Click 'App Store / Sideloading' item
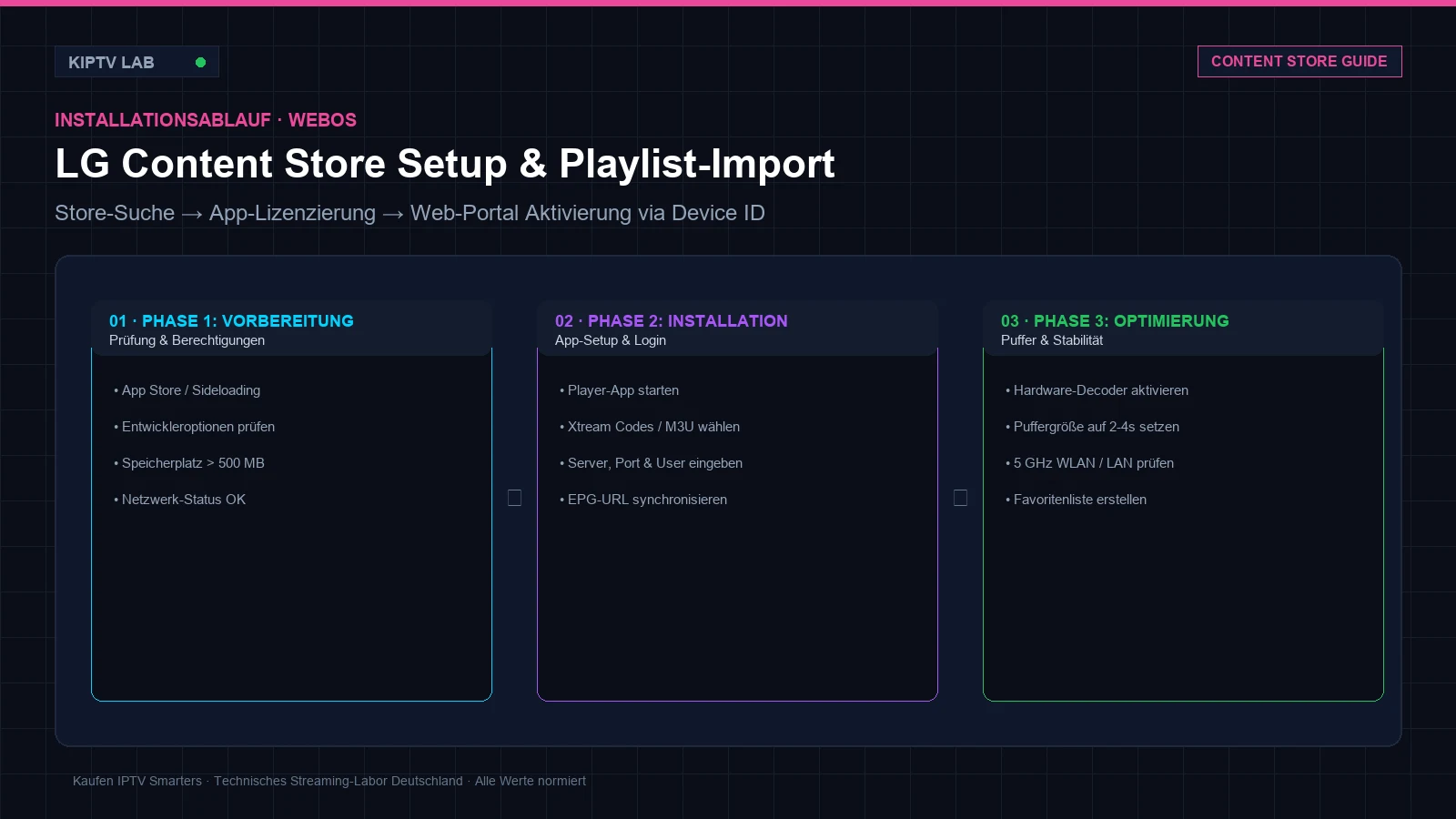This screenshot has width=1456, height=819. (187, 390)
